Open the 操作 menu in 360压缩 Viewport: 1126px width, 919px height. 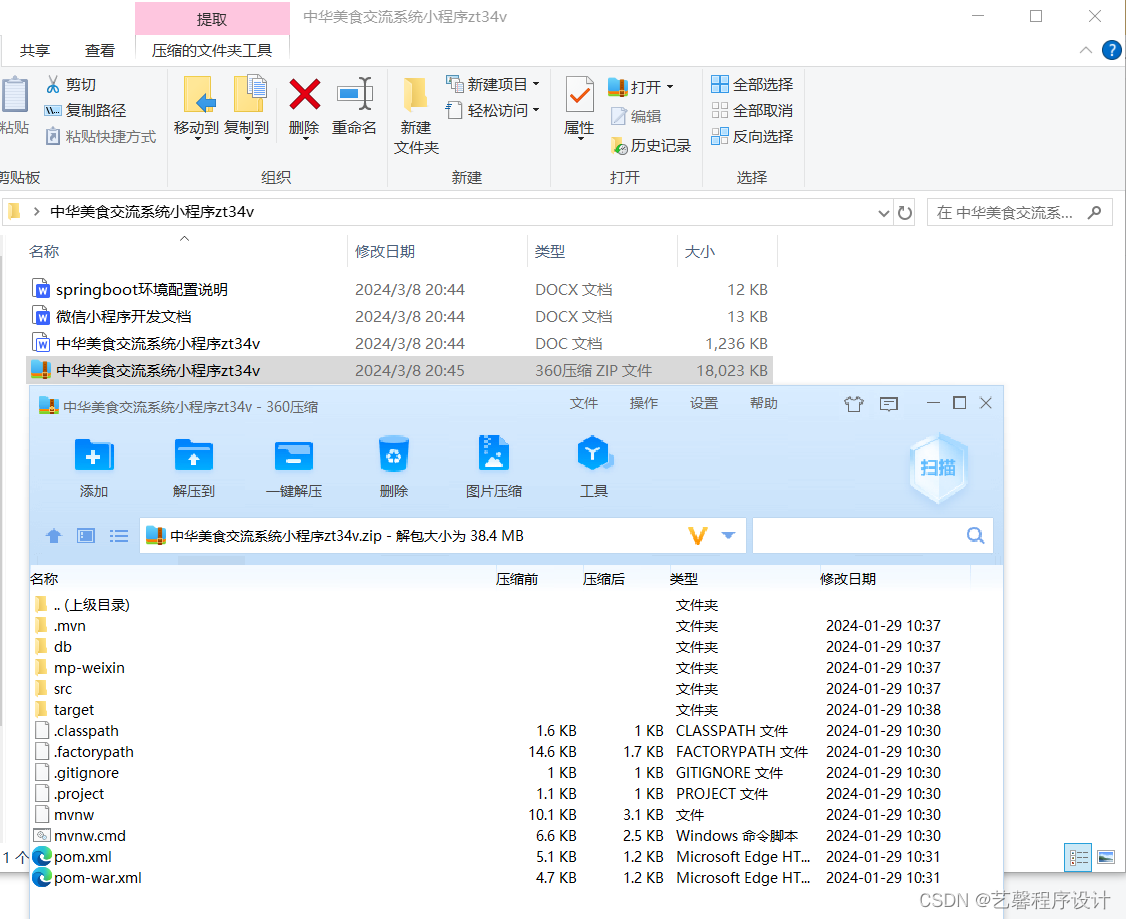coord(643,403)
